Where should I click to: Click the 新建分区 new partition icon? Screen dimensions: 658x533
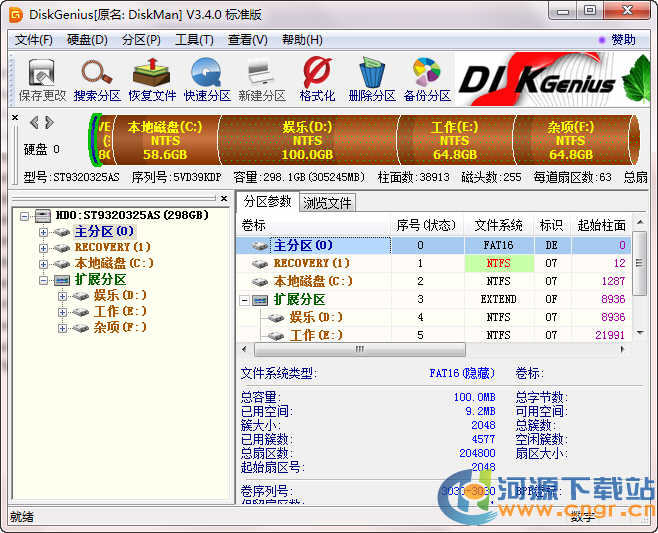[x=262, y=80]
